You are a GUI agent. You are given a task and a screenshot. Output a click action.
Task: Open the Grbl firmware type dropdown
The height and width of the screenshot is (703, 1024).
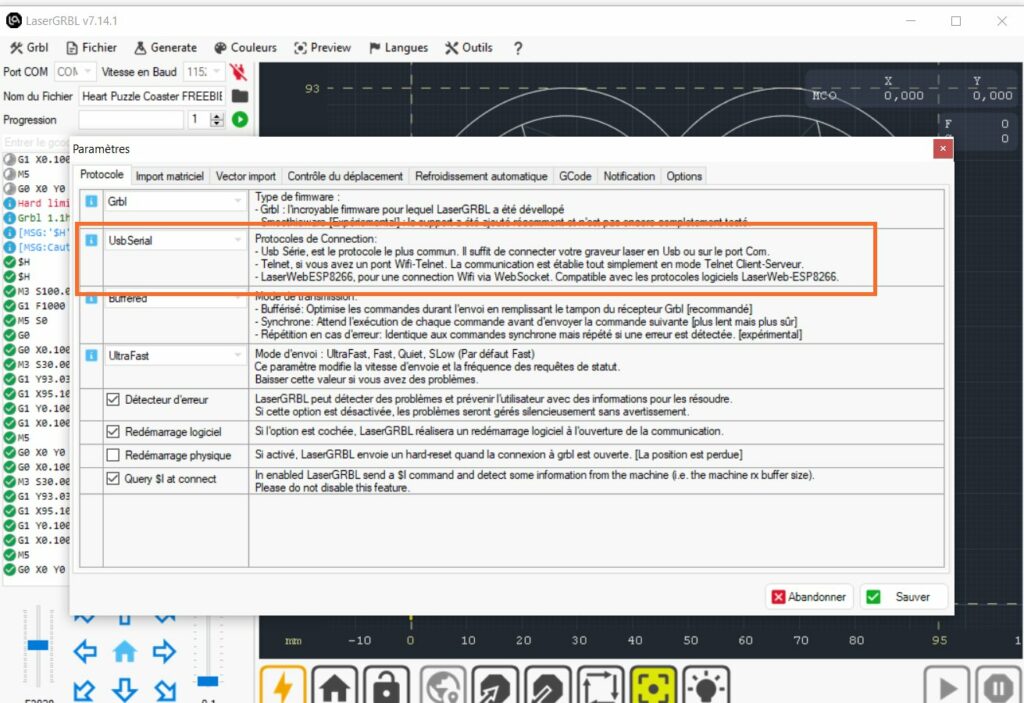(x=174, y=201)
